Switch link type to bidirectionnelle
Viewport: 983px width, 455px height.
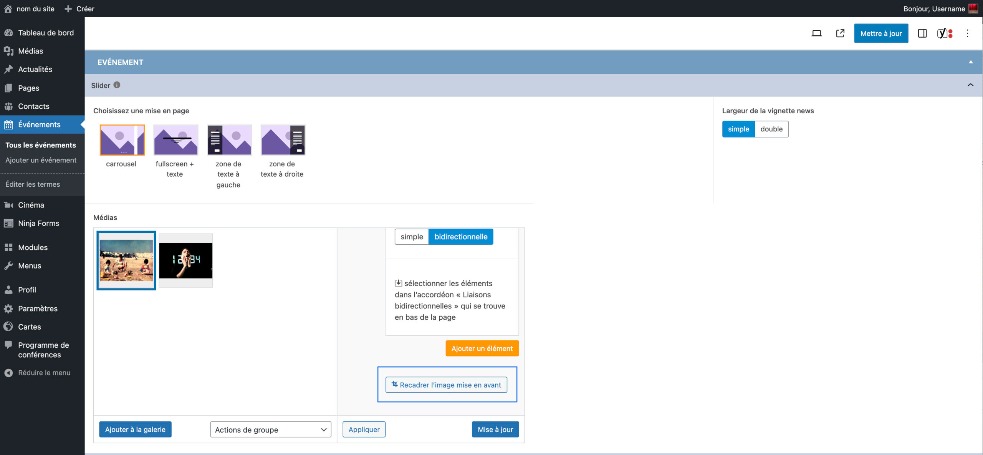tap(461, 236)
